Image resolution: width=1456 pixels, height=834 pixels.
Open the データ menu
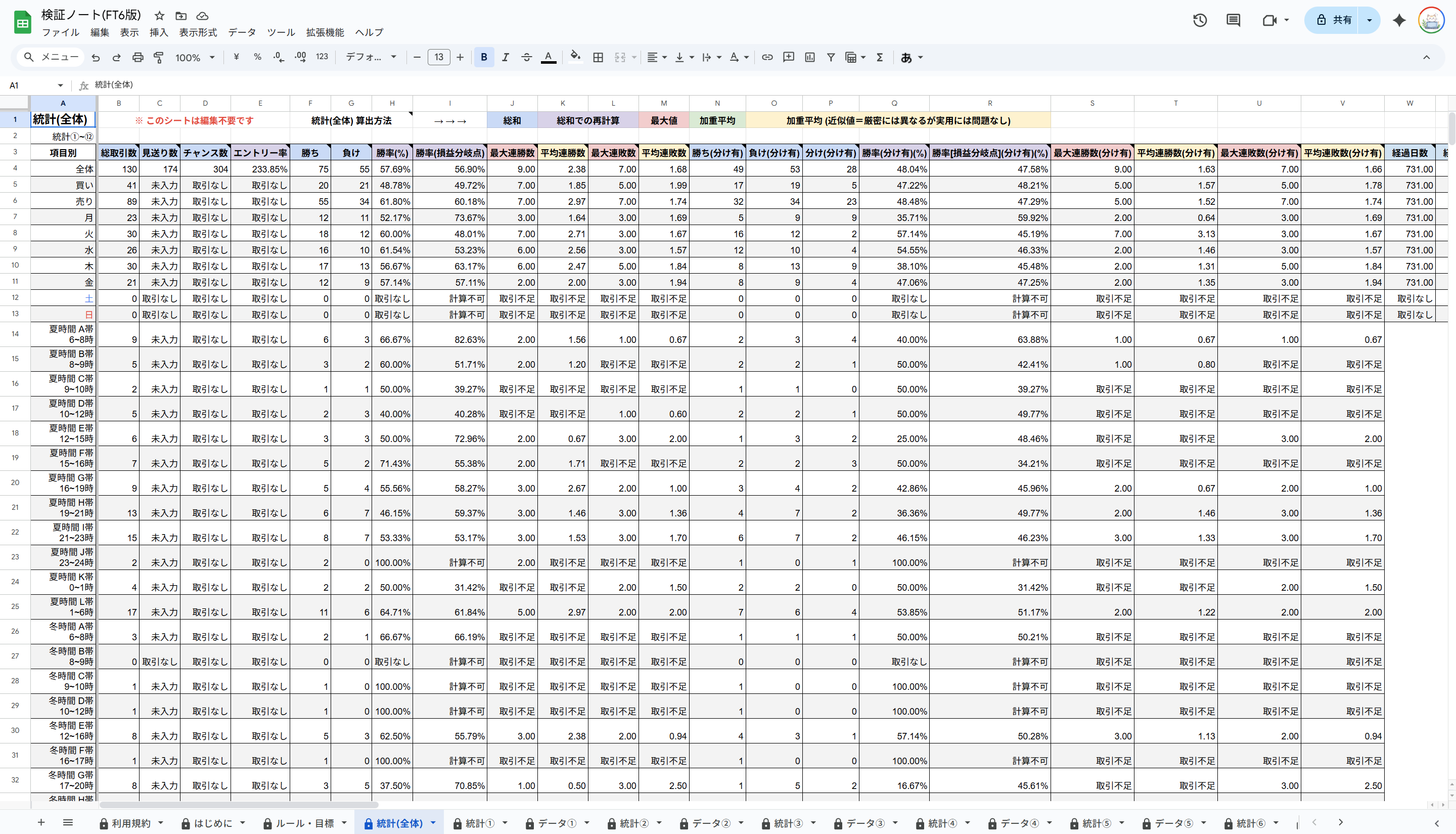click(x=242, y=33)
